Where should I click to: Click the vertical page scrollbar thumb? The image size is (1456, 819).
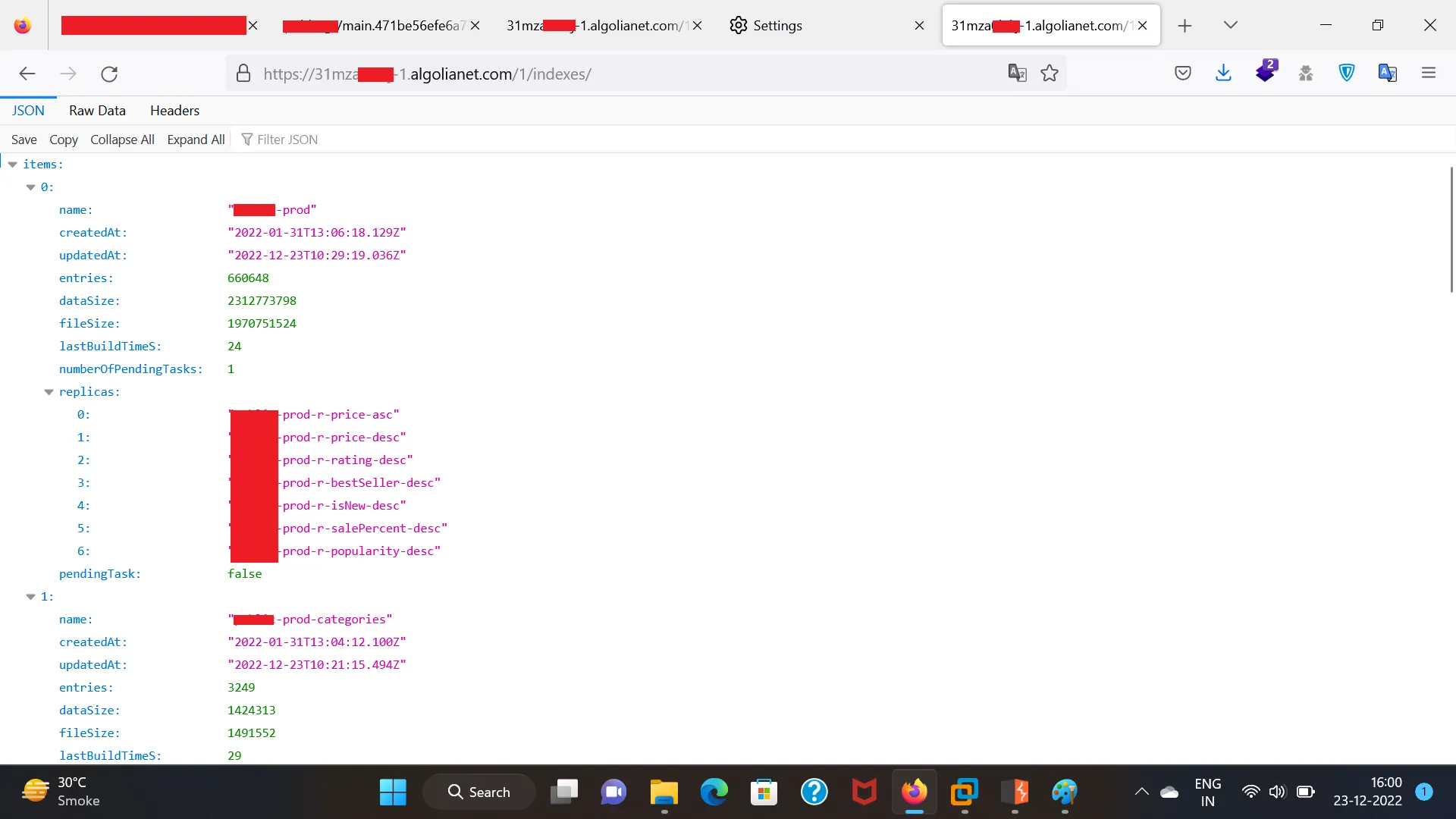coord(1451,230)
